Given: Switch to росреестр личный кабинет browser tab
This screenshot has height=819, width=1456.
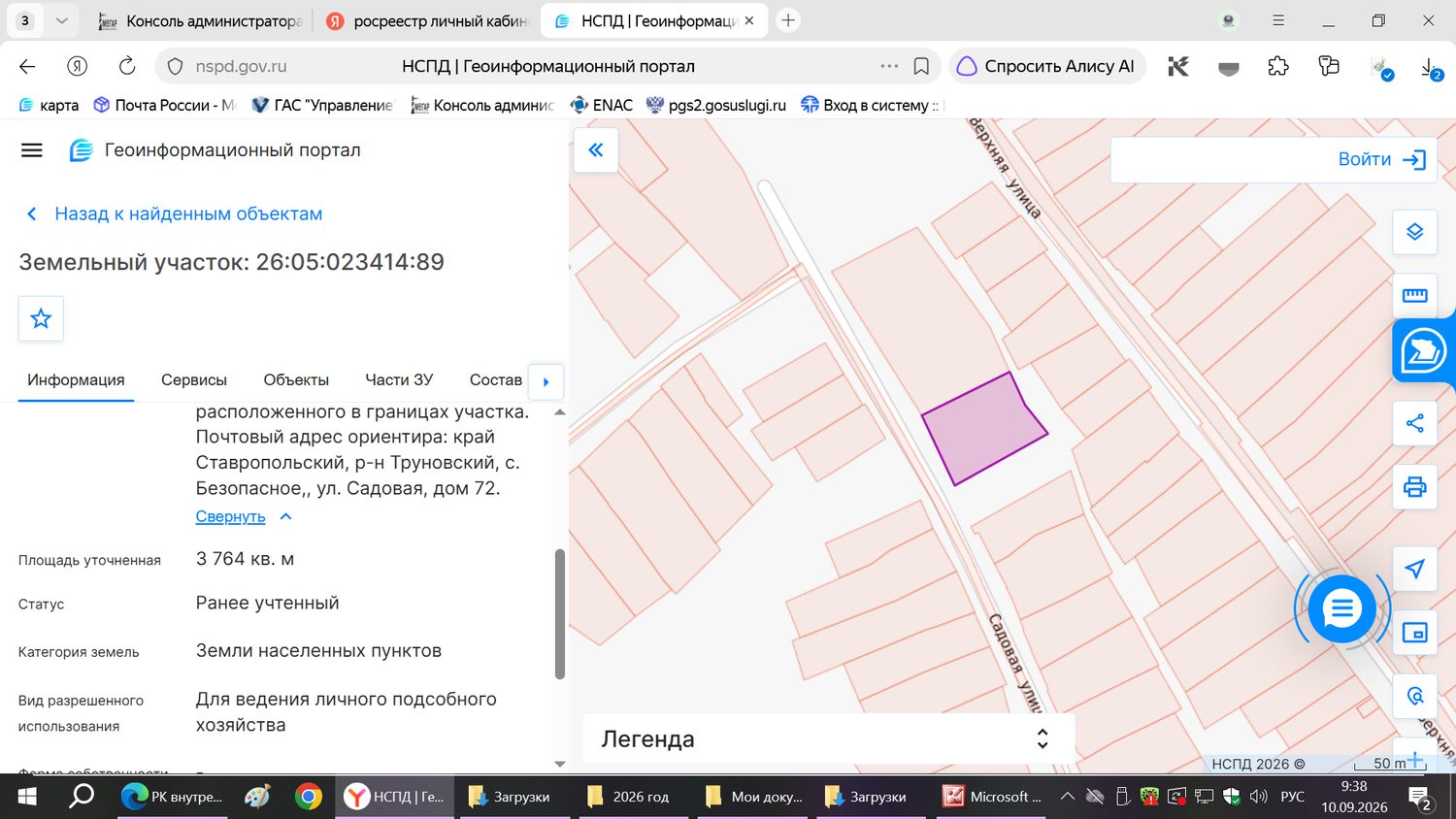Looking at the screenshot, I should 427,20.
